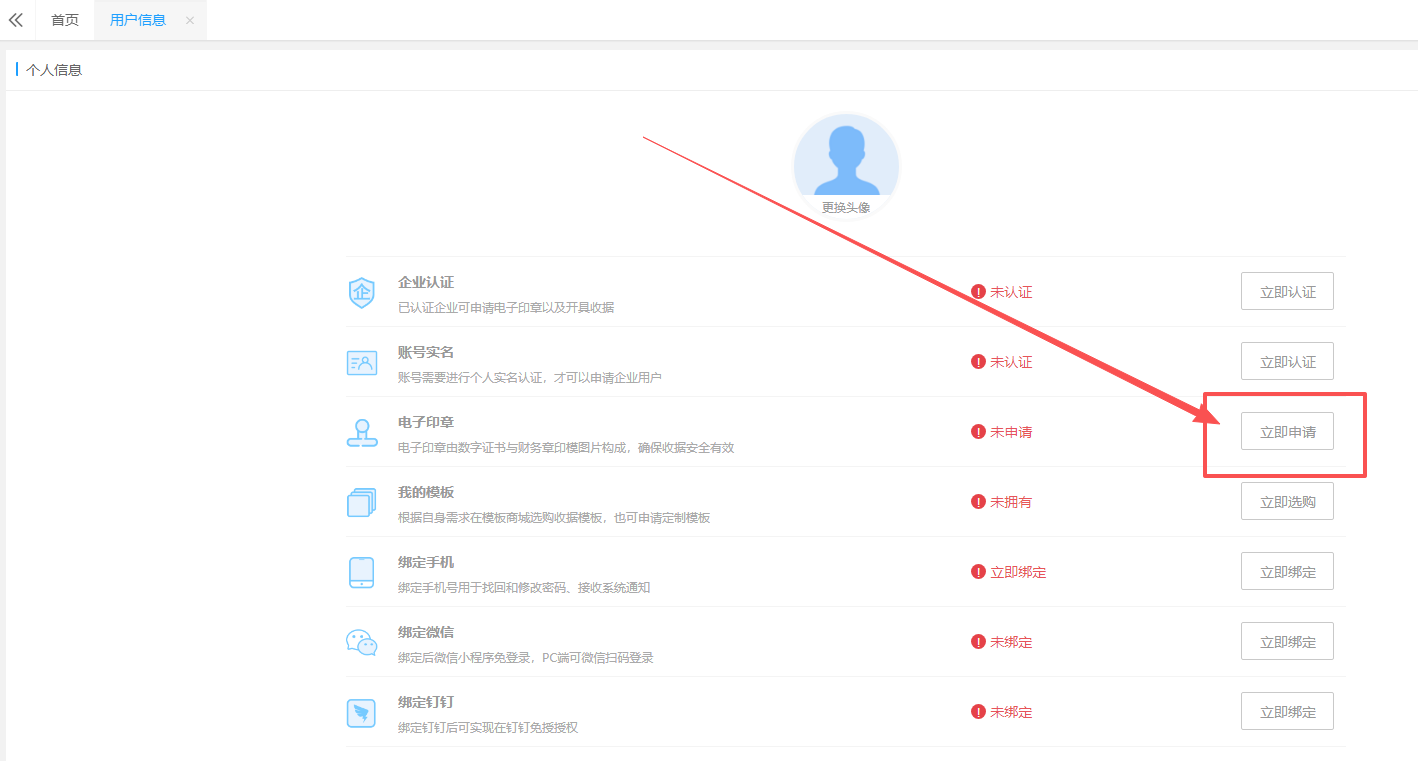Click 立即绑定 button for 绑定手机

tap(1287, 572)
